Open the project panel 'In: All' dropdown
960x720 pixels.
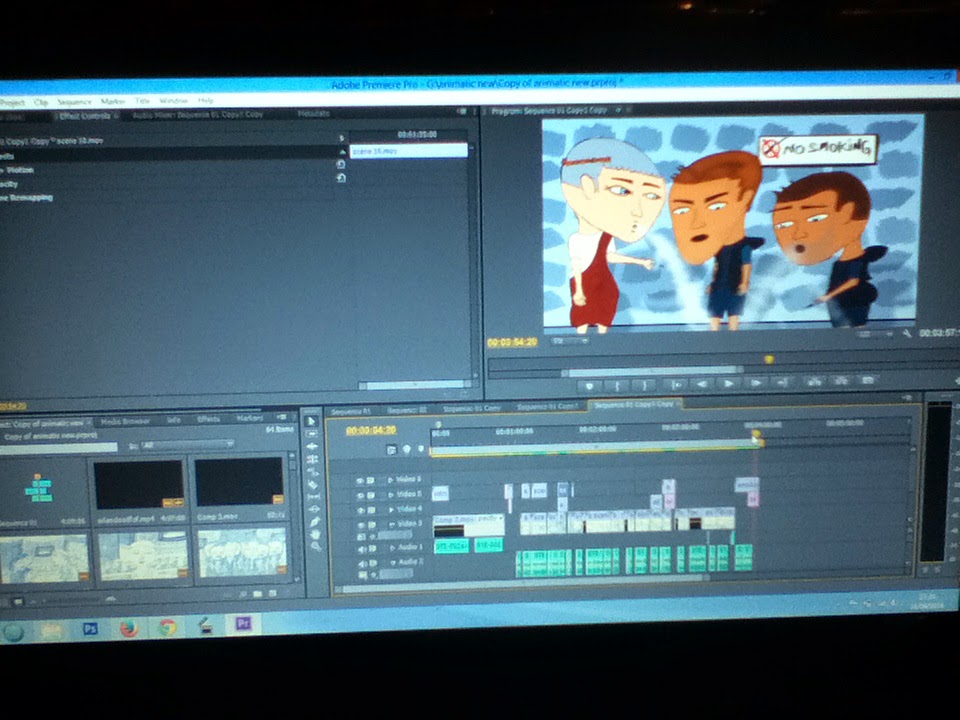point(188,444)
